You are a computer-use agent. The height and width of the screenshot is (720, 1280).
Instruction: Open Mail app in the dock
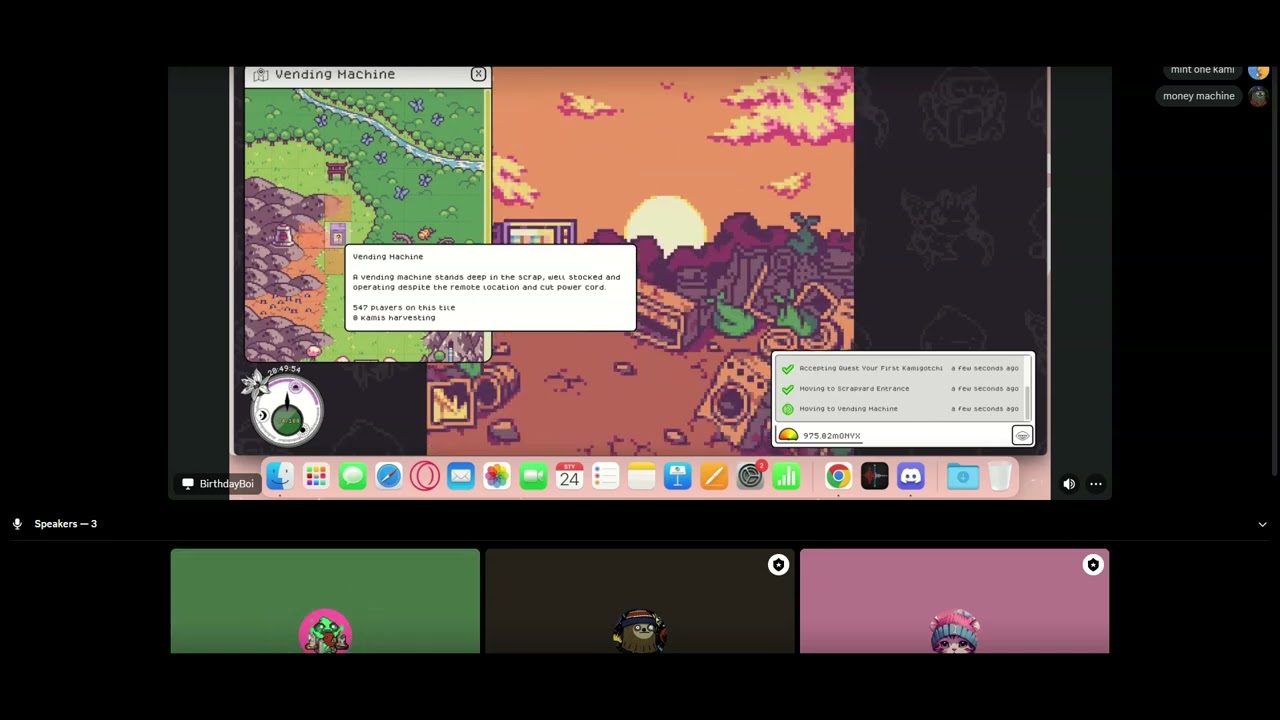(x=460, y=477)
